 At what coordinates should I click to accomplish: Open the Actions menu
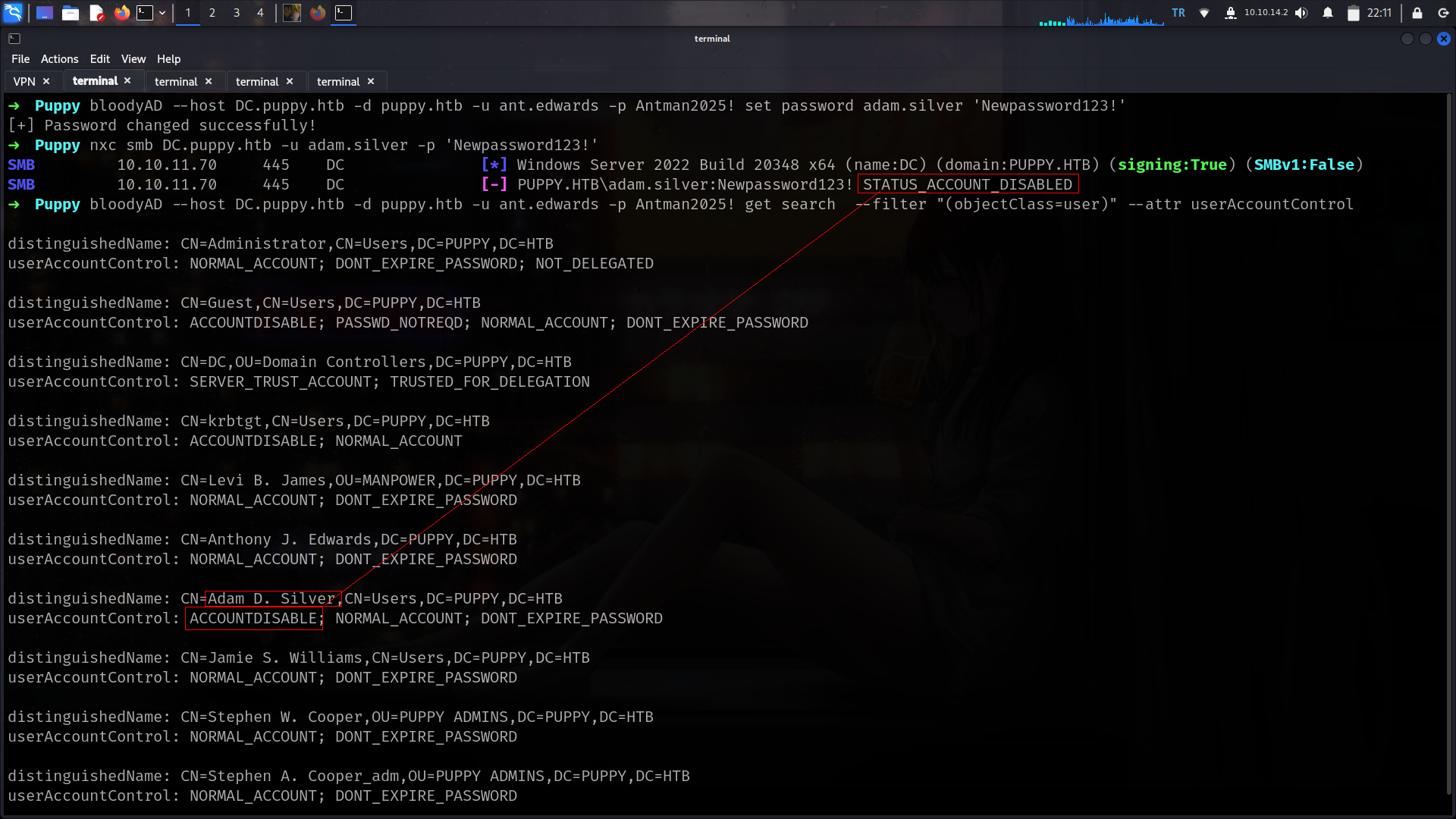pyautogui.click(x=59, y=59)
